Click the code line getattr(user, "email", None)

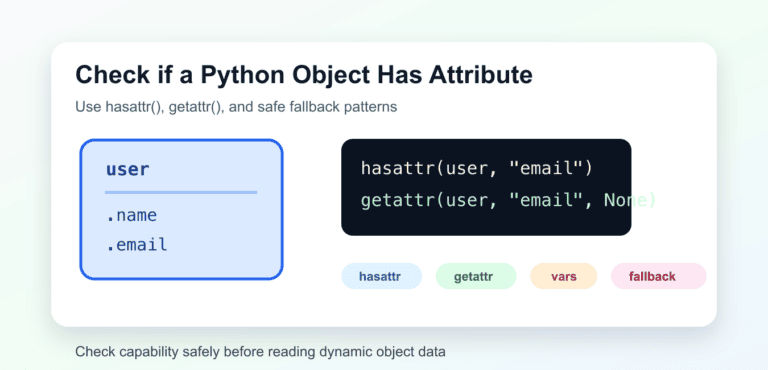coord(508,199)
